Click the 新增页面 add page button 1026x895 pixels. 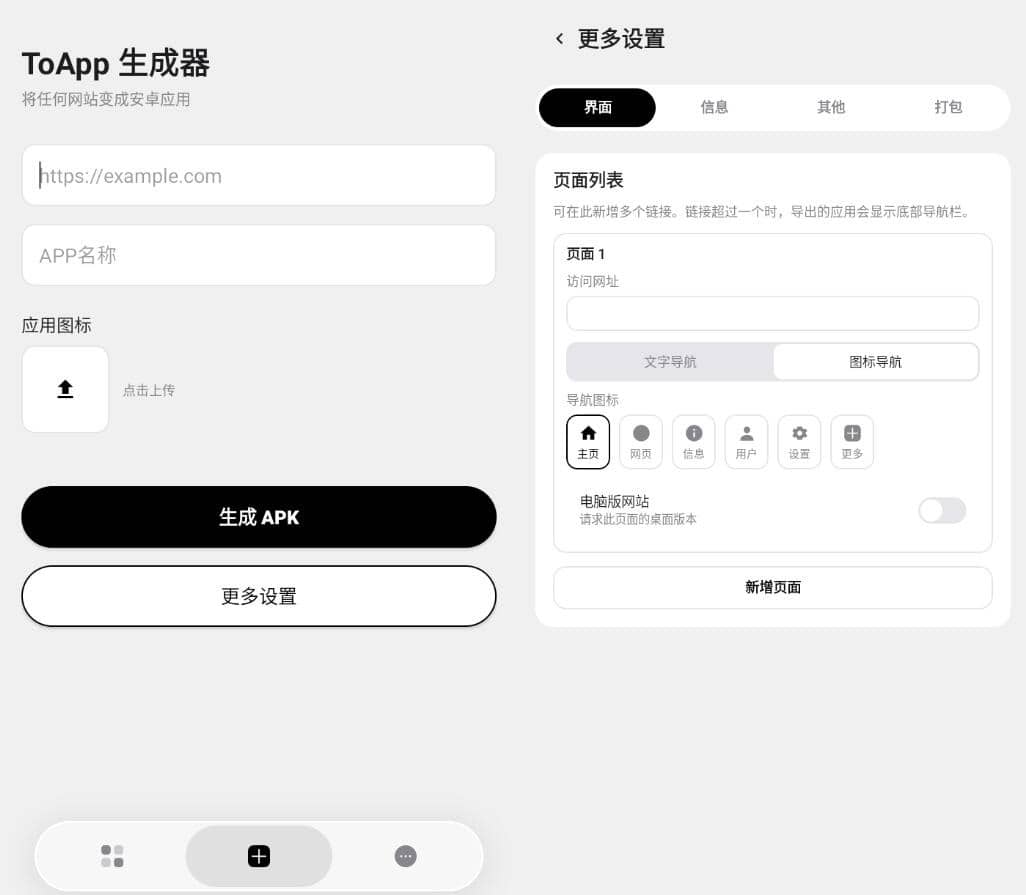pos(772,588)
